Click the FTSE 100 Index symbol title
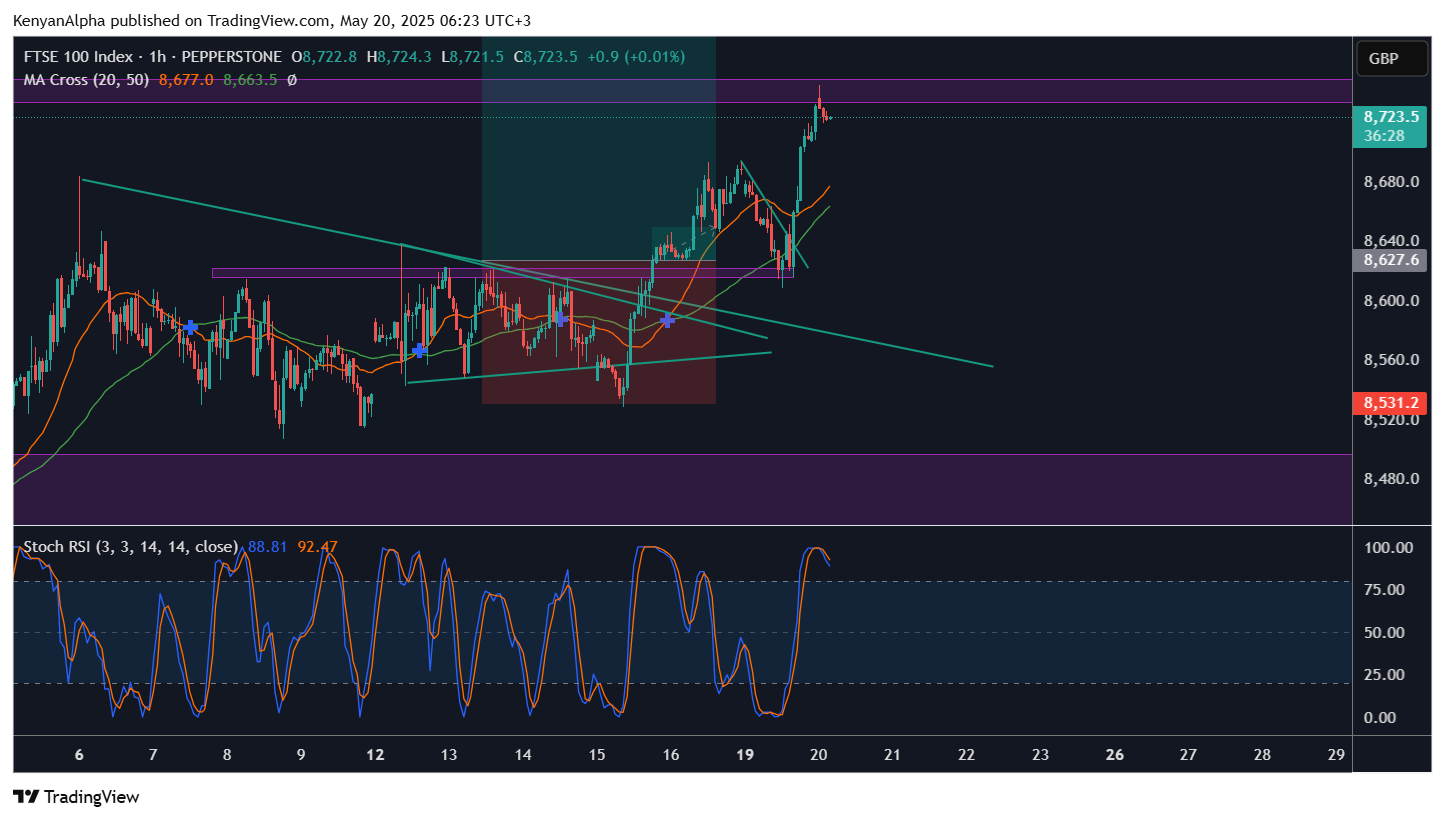 click(77, 57)
